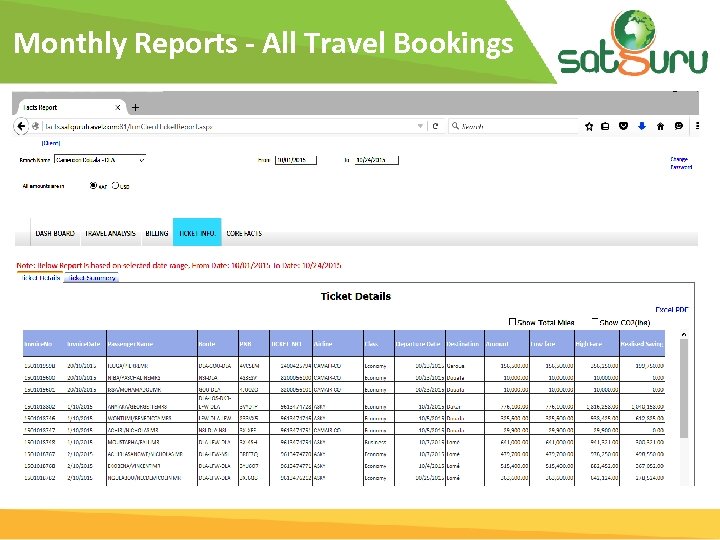Click the Pocket save icon
Image resolution: width=720 pixels, height=540 pixels.
point(623,126)
